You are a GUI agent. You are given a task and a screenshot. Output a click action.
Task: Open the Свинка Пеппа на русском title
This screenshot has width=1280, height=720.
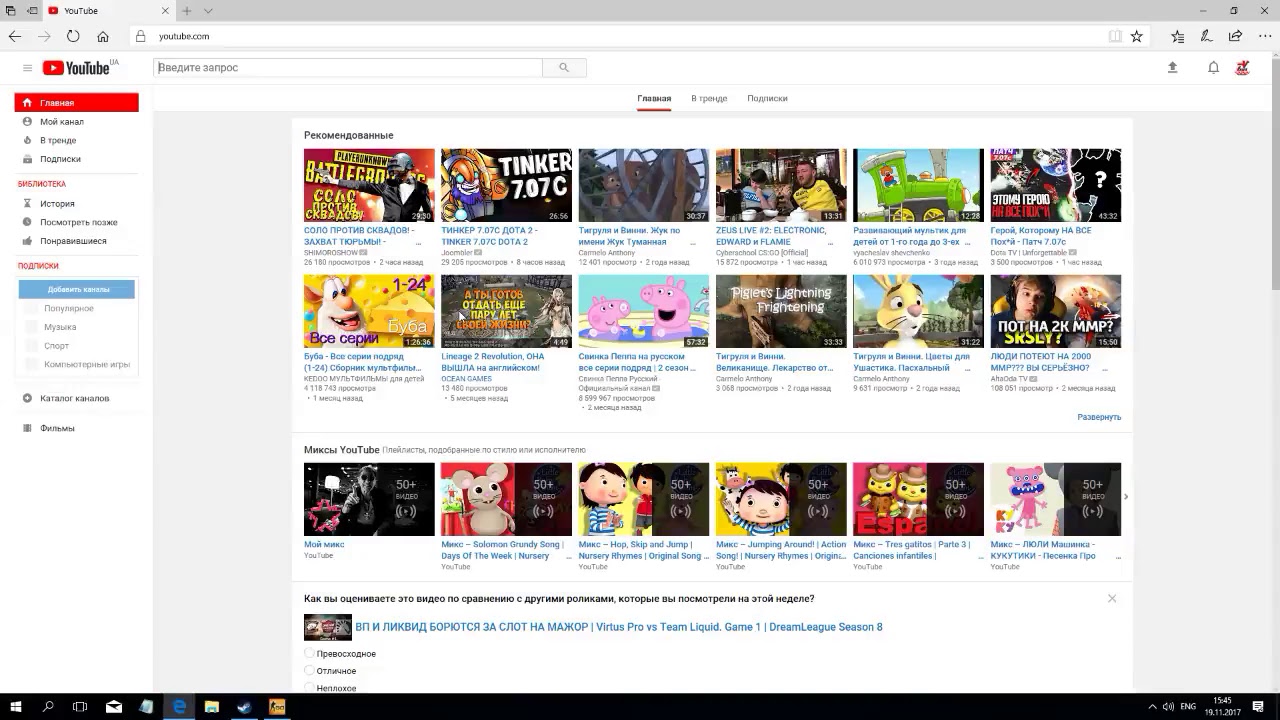point(638,362)
